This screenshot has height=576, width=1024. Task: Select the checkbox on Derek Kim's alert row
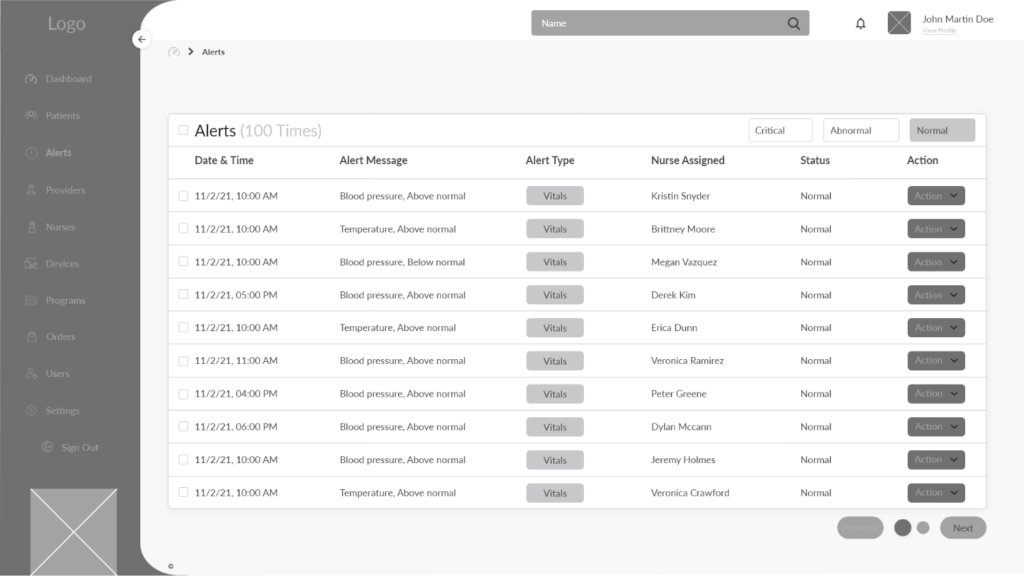(x=183, y=294)
